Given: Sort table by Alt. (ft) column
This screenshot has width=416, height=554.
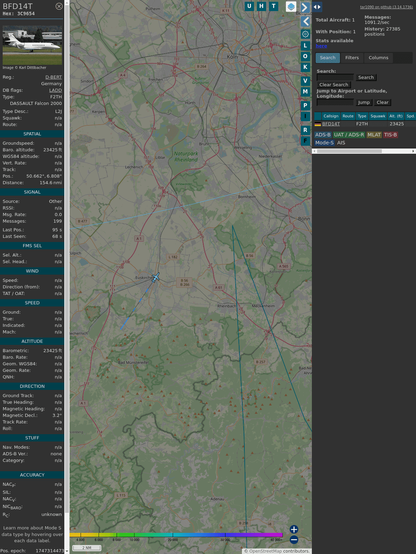Looking at the screenshot, I should click(x=396, y=116).
